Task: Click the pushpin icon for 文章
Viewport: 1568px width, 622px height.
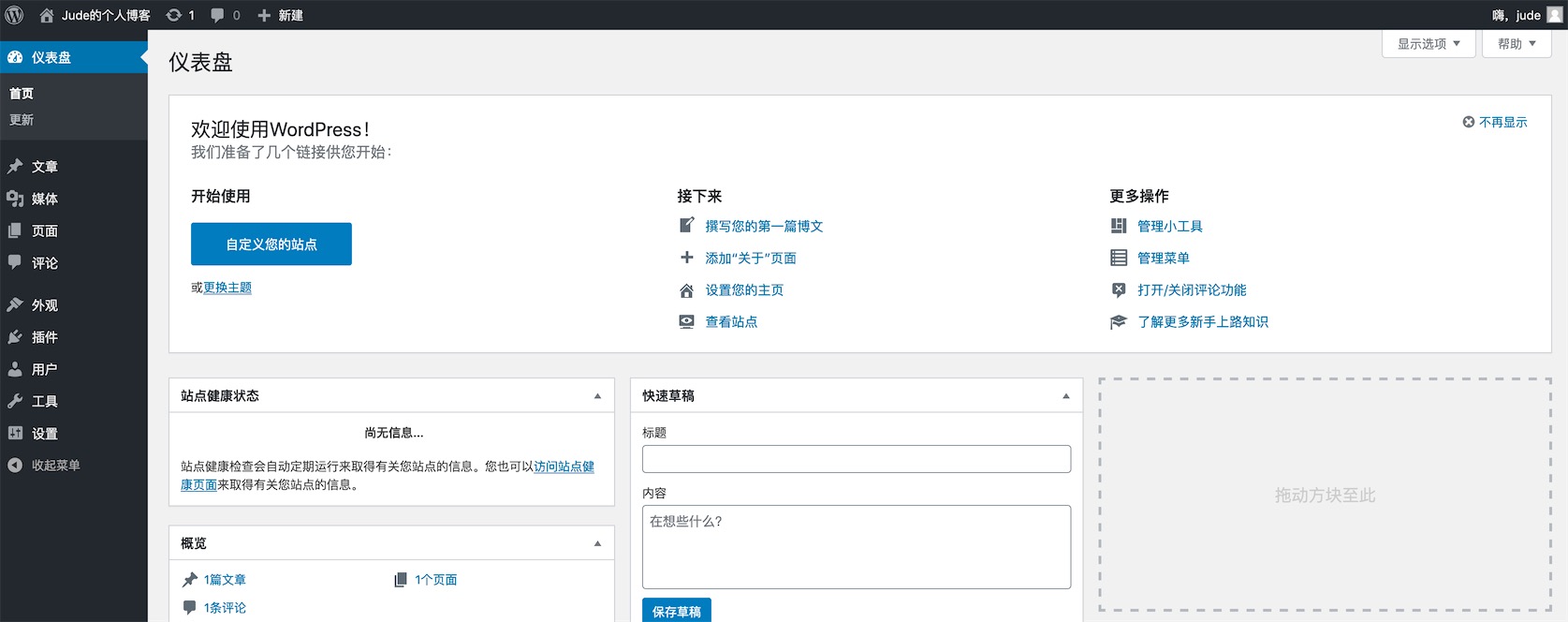Action: tap(15, 167)
